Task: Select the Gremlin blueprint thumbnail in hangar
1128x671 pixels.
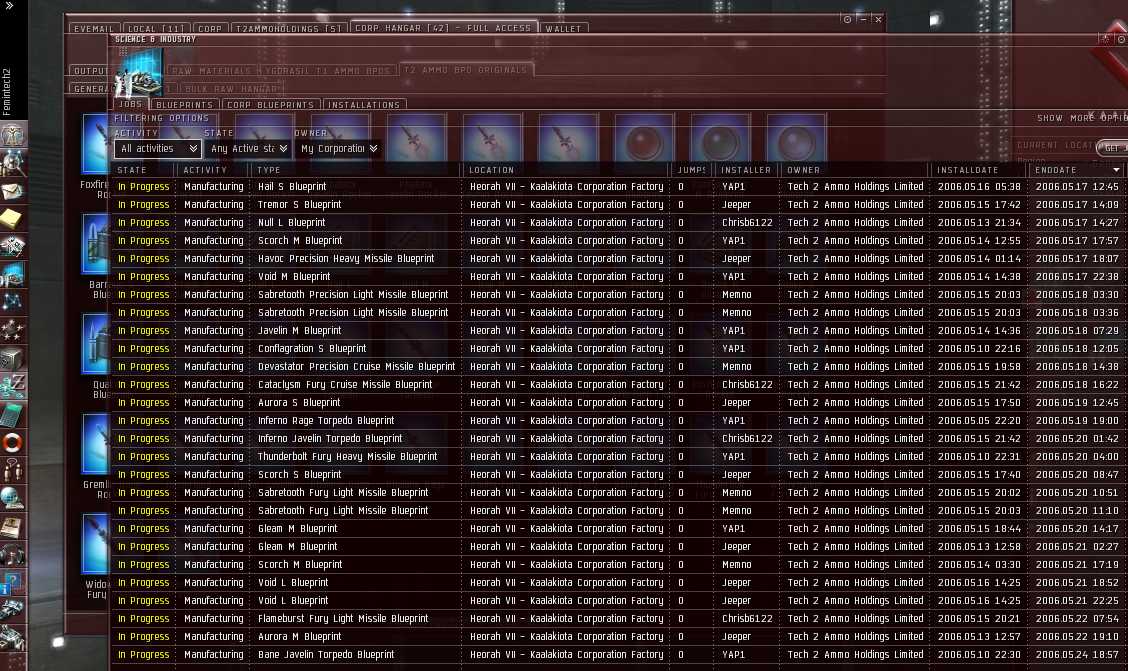Action: pyautogui.click(x=96, y=444)
